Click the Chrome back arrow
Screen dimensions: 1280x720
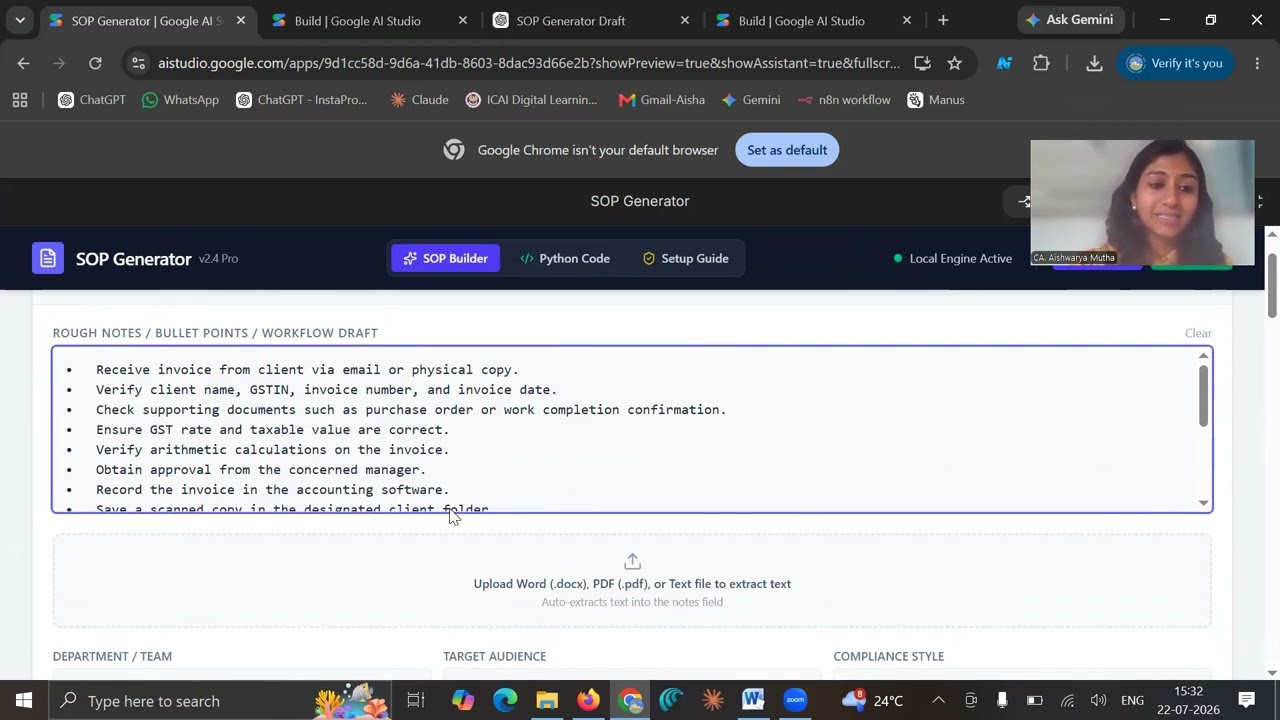click(23, 63)
